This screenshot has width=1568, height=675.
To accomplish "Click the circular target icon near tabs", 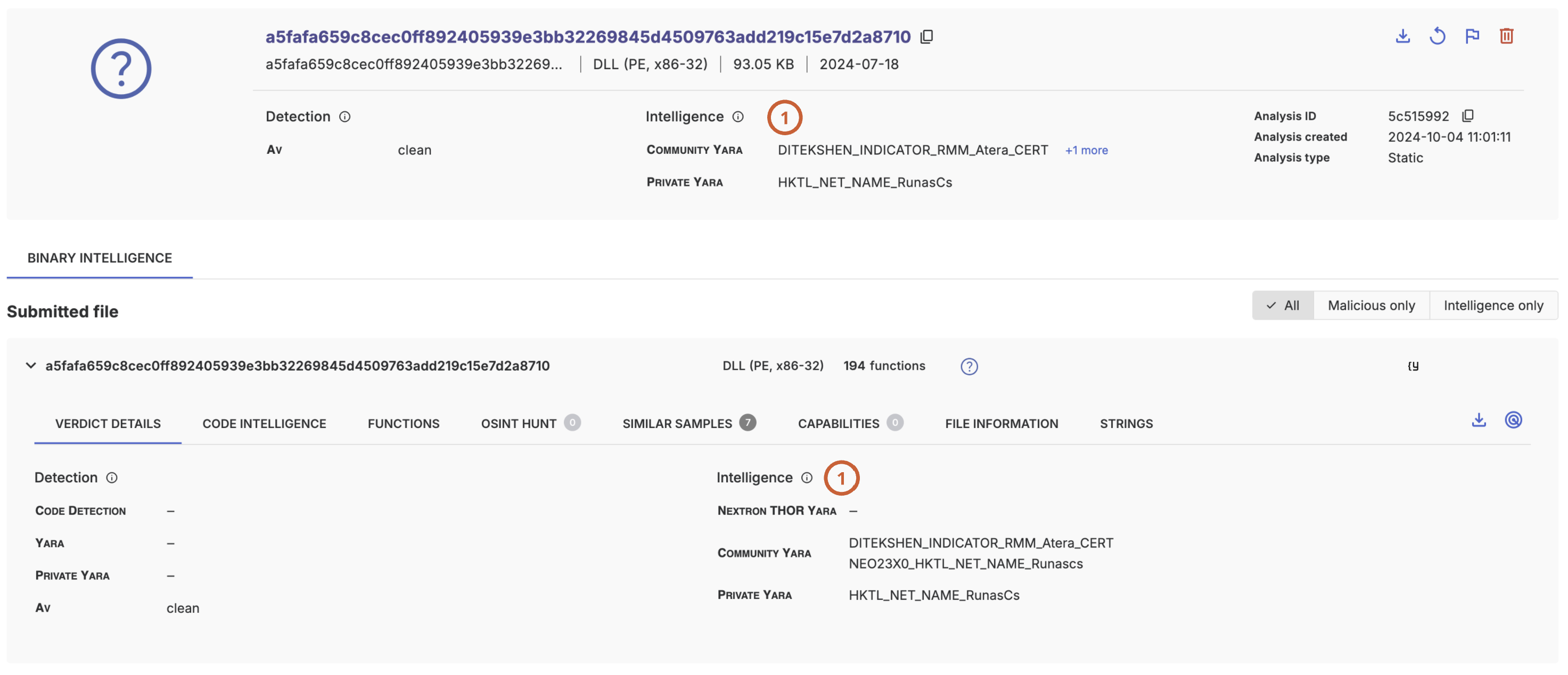I will 1513,420.
